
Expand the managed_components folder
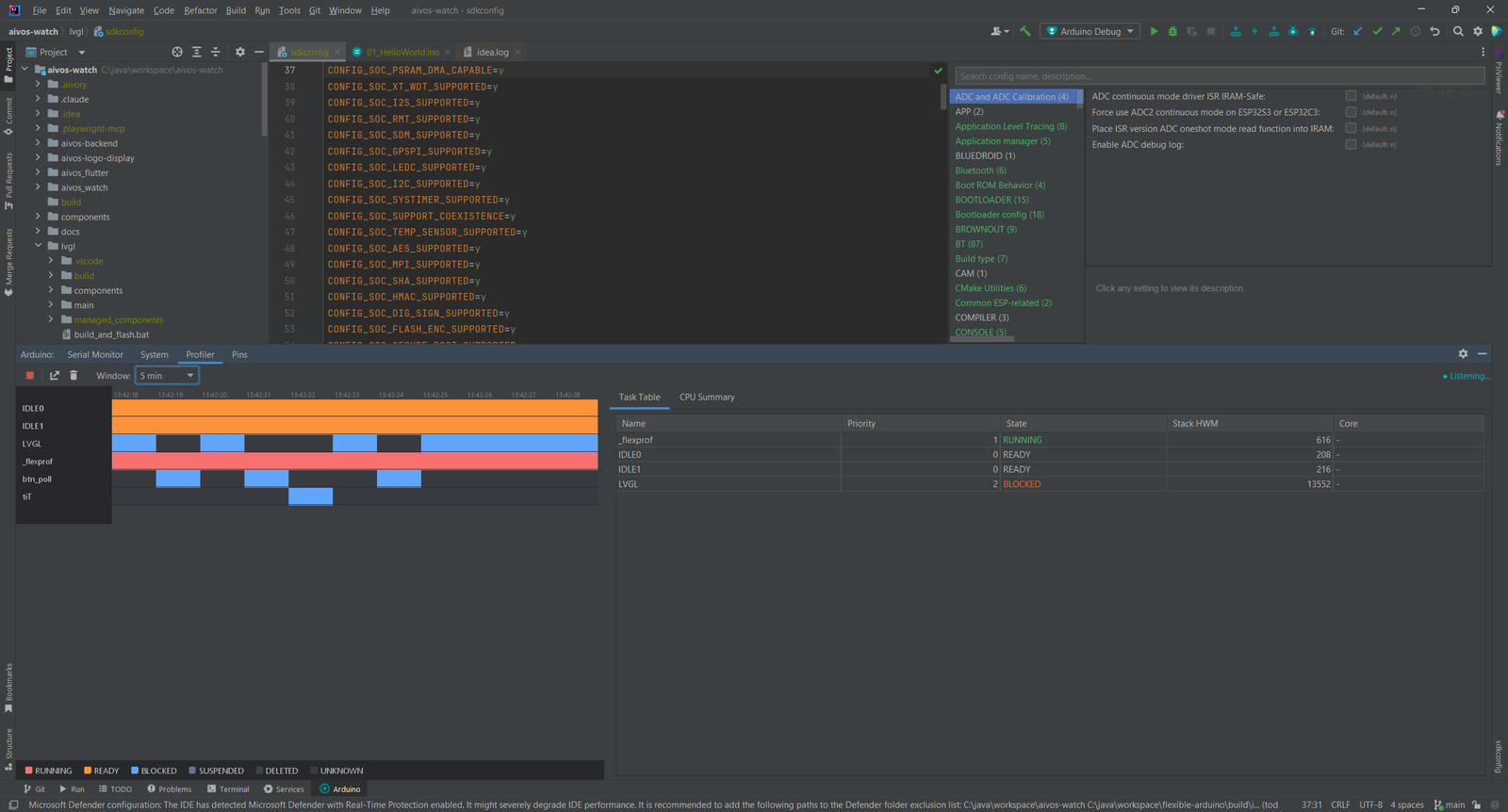51,319
